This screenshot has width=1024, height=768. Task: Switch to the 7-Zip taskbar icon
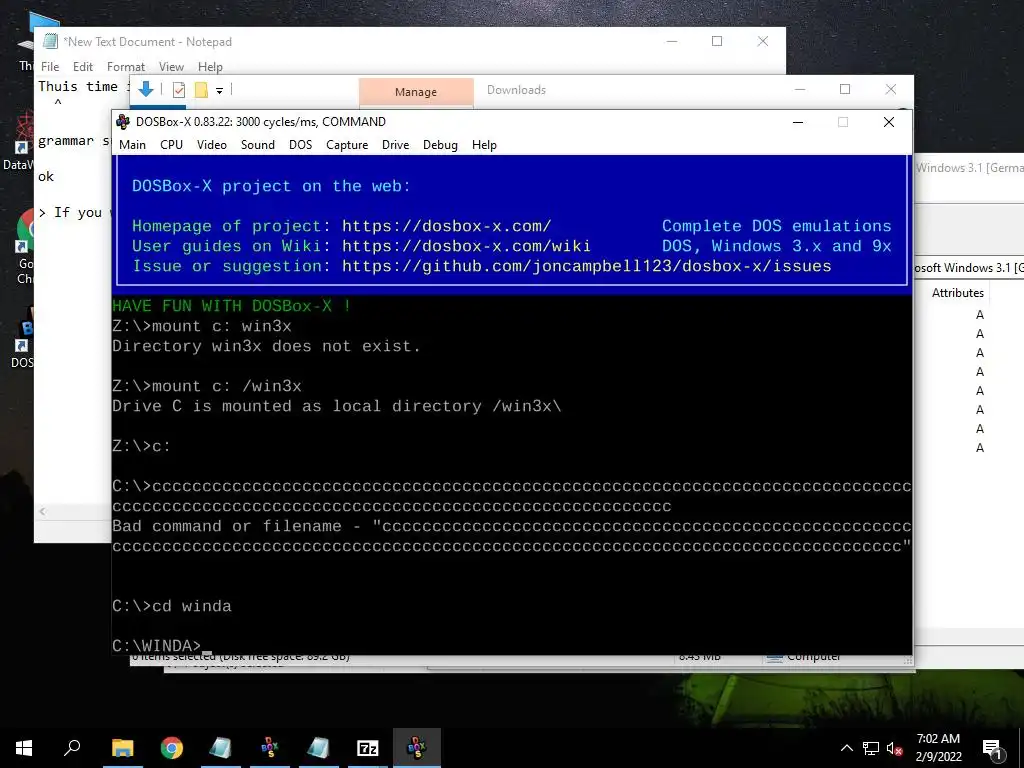pos(368,748)
